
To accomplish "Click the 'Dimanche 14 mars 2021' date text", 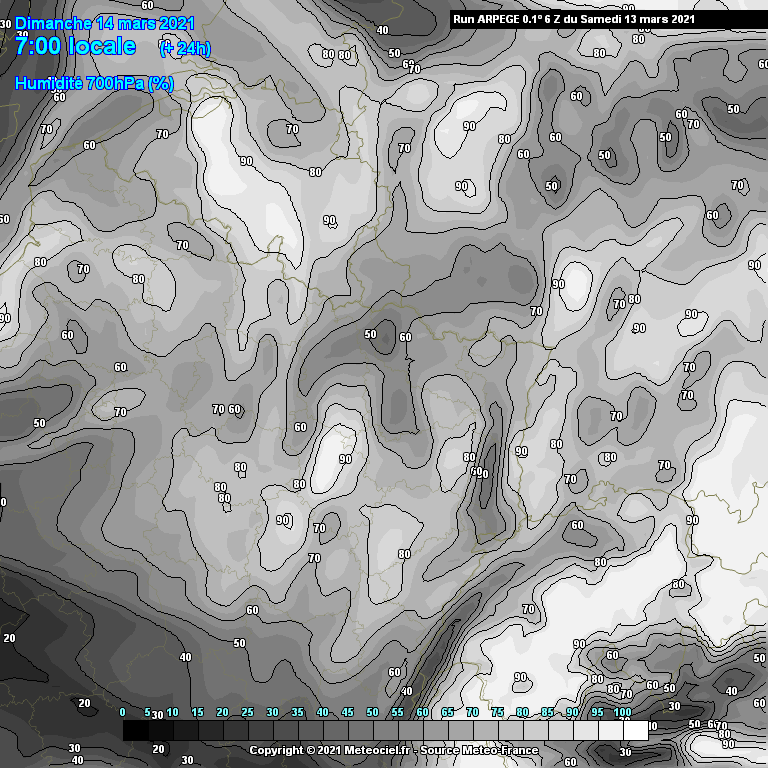I will point(105,23).
